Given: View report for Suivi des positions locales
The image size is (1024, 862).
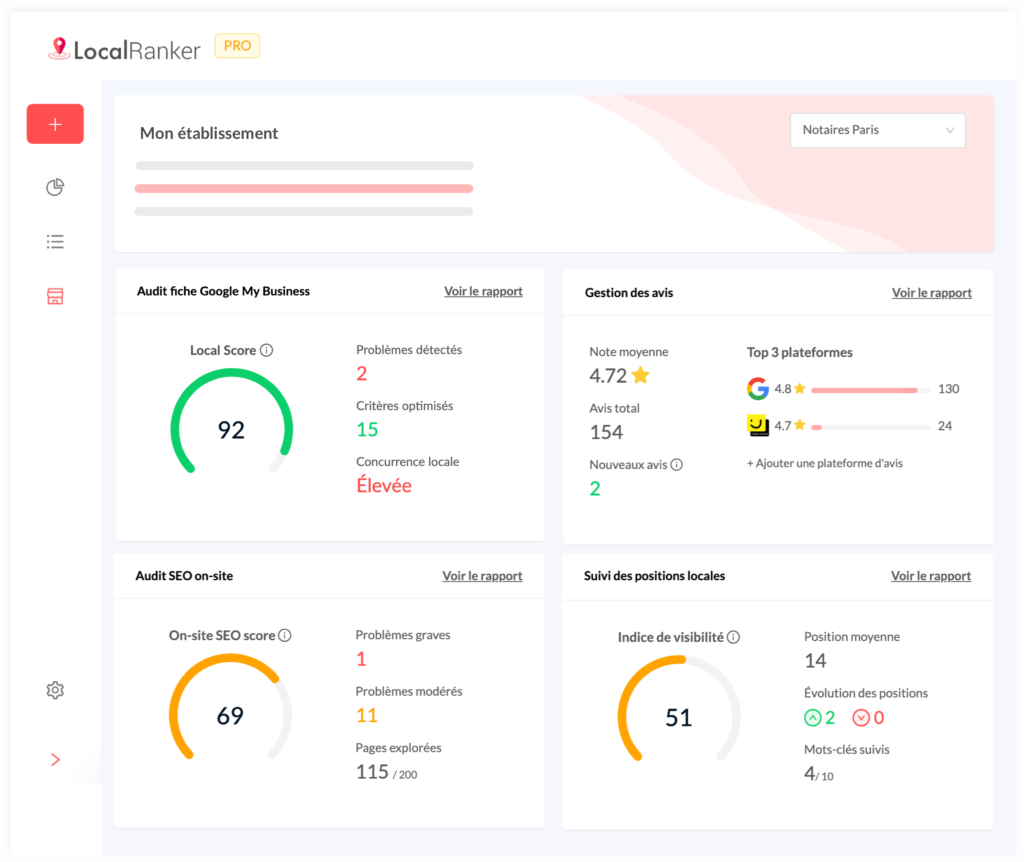Looking at the screenshot, I should pos(930,576).
